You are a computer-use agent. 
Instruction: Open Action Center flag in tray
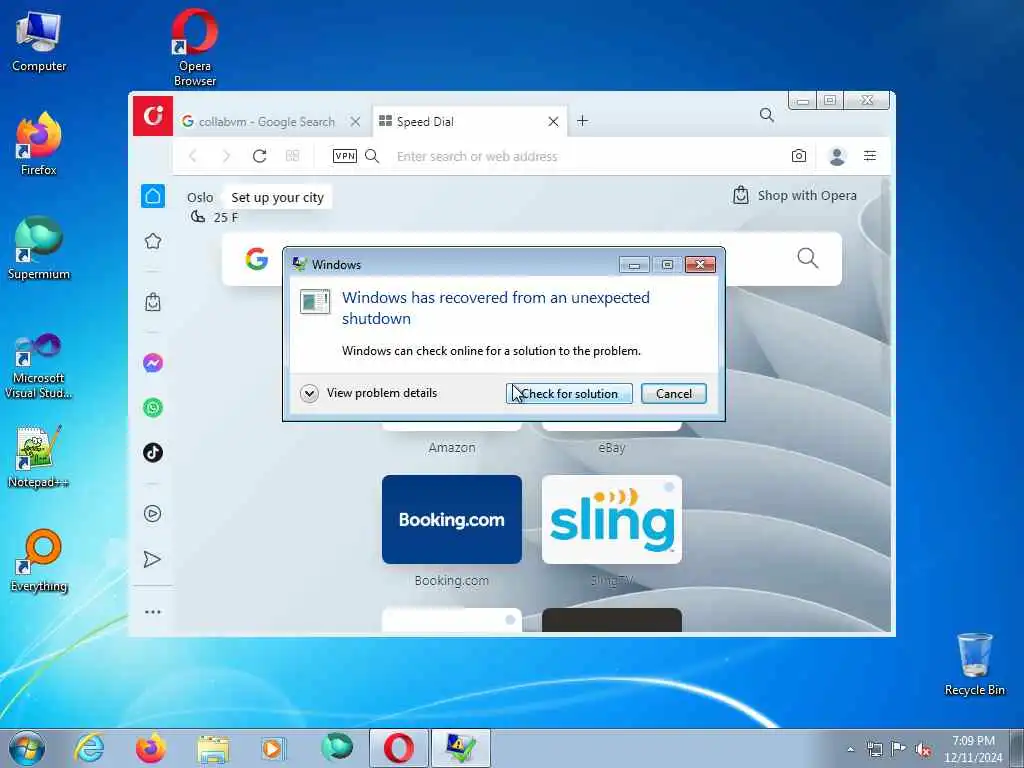tap(899, 749)
